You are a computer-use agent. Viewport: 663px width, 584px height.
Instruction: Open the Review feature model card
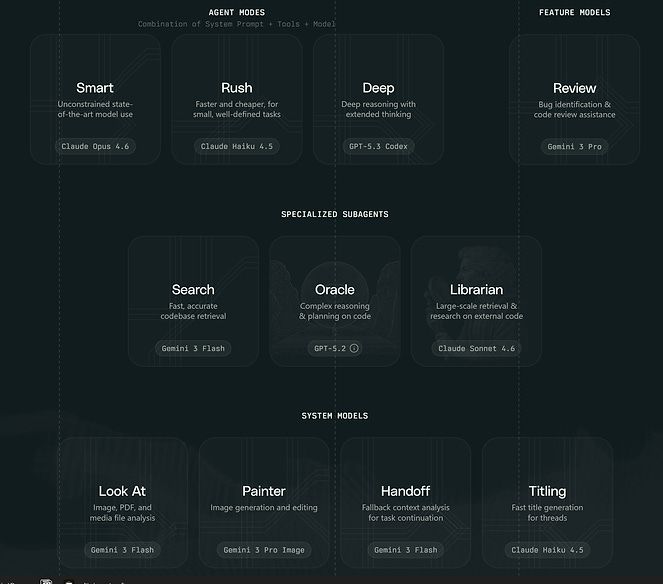tap(575, 100)
